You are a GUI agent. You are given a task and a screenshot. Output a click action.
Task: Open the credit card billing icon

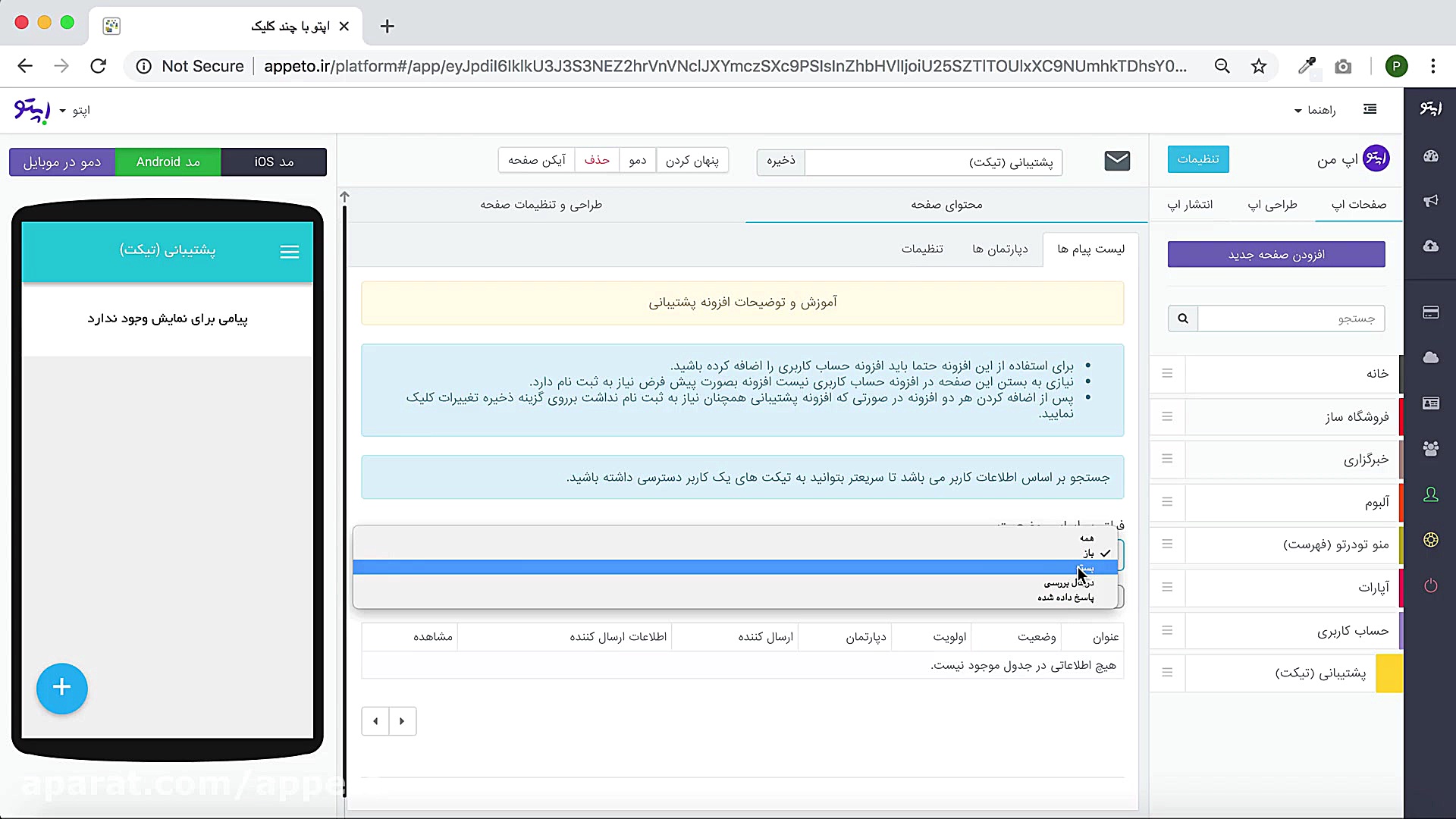tap(1430, 312)
